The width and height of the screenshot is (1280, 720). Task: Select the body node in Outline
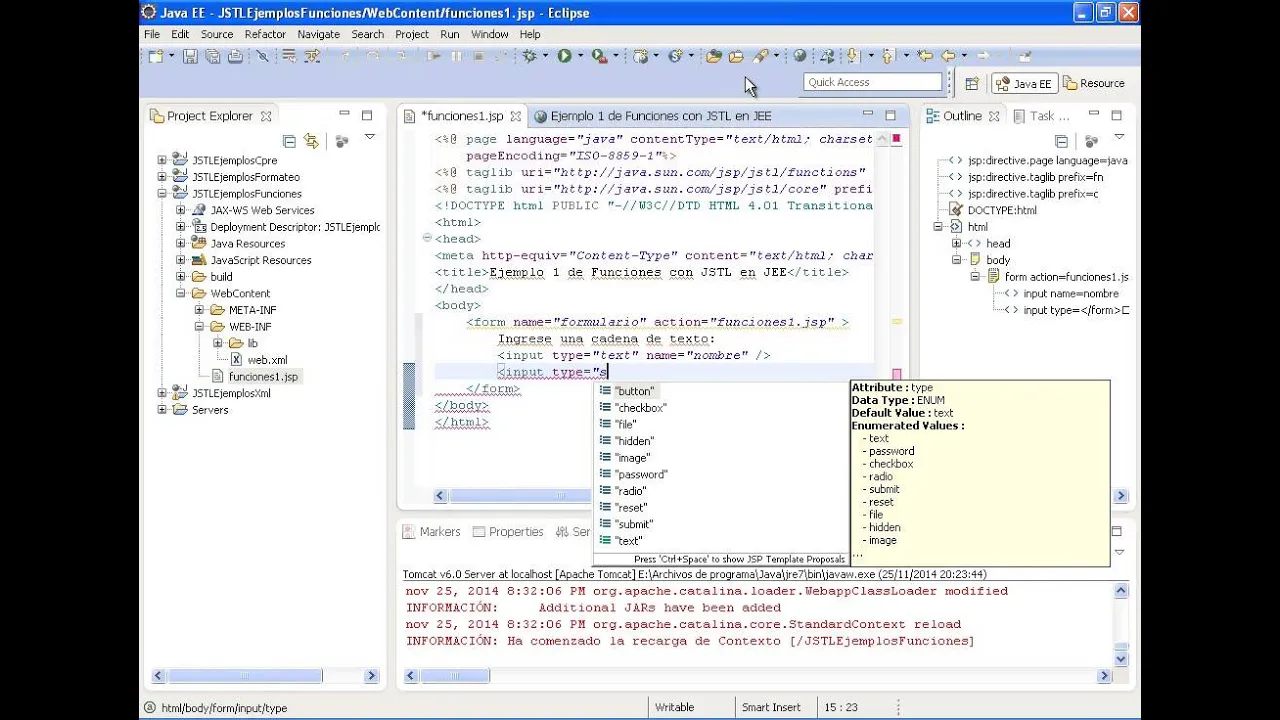click(998, 260)
